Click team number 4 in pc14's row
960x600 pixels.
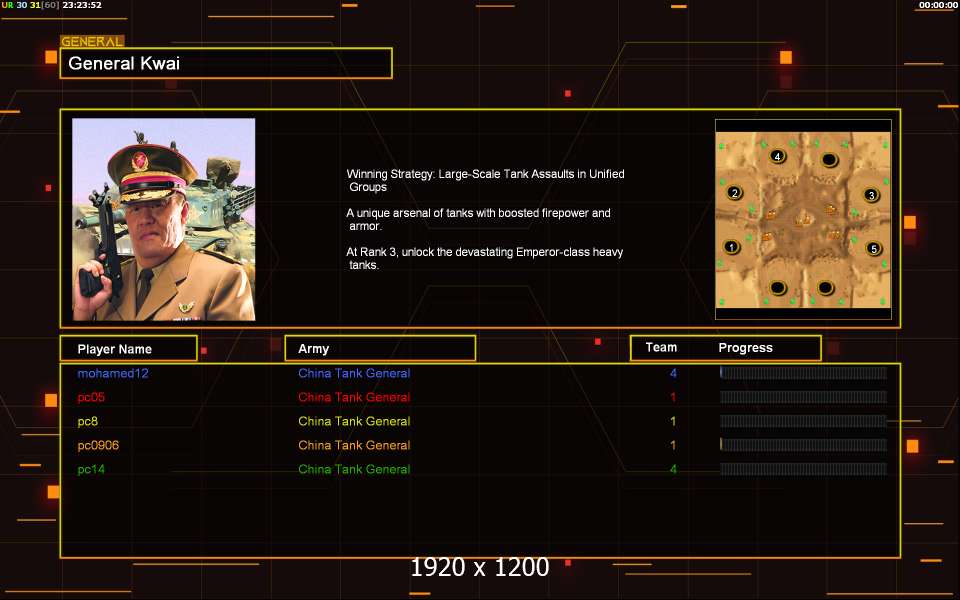673,469
